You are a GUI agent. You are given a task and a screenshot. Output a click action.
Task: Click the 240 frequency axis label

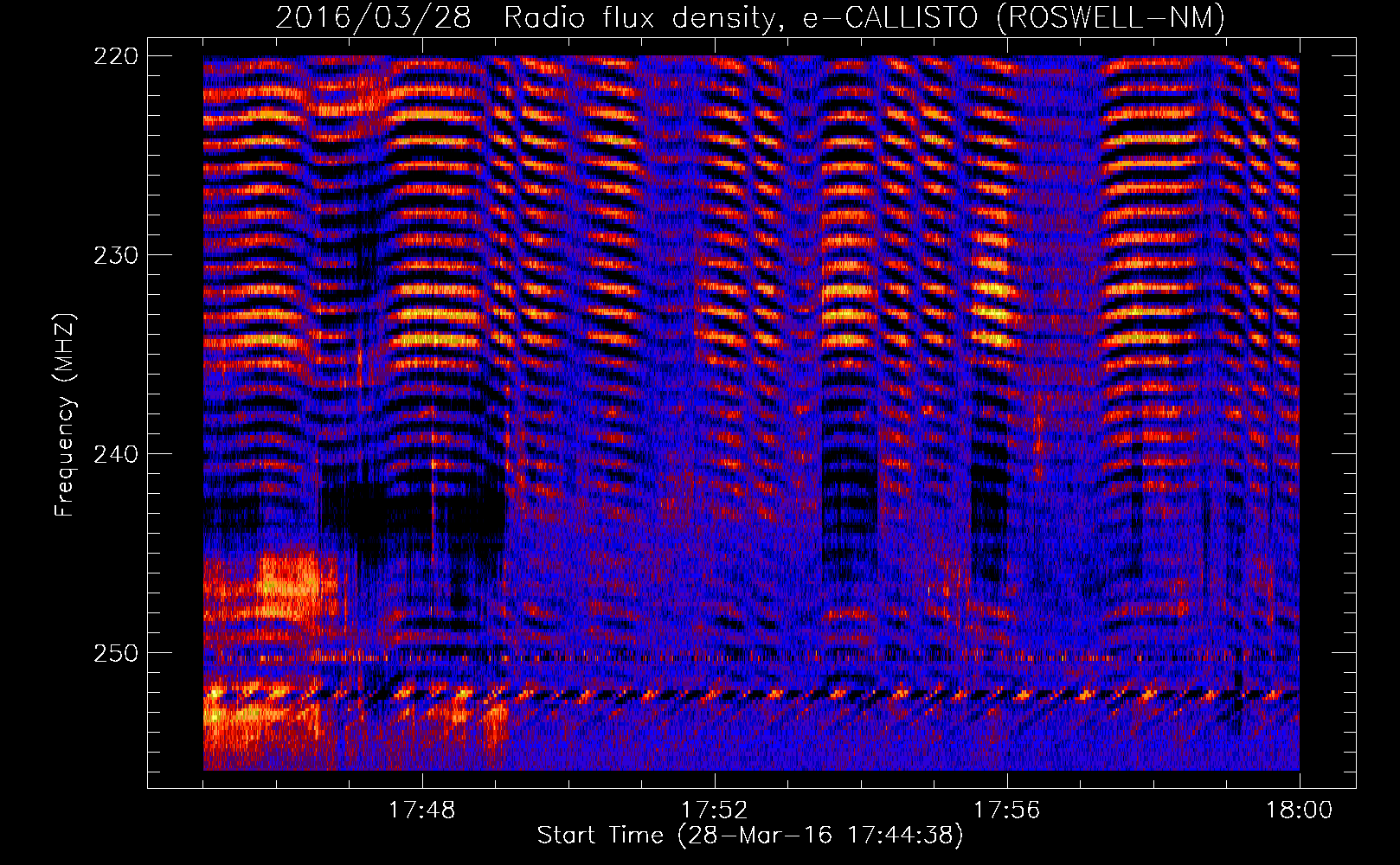click(x=115, y=454)
